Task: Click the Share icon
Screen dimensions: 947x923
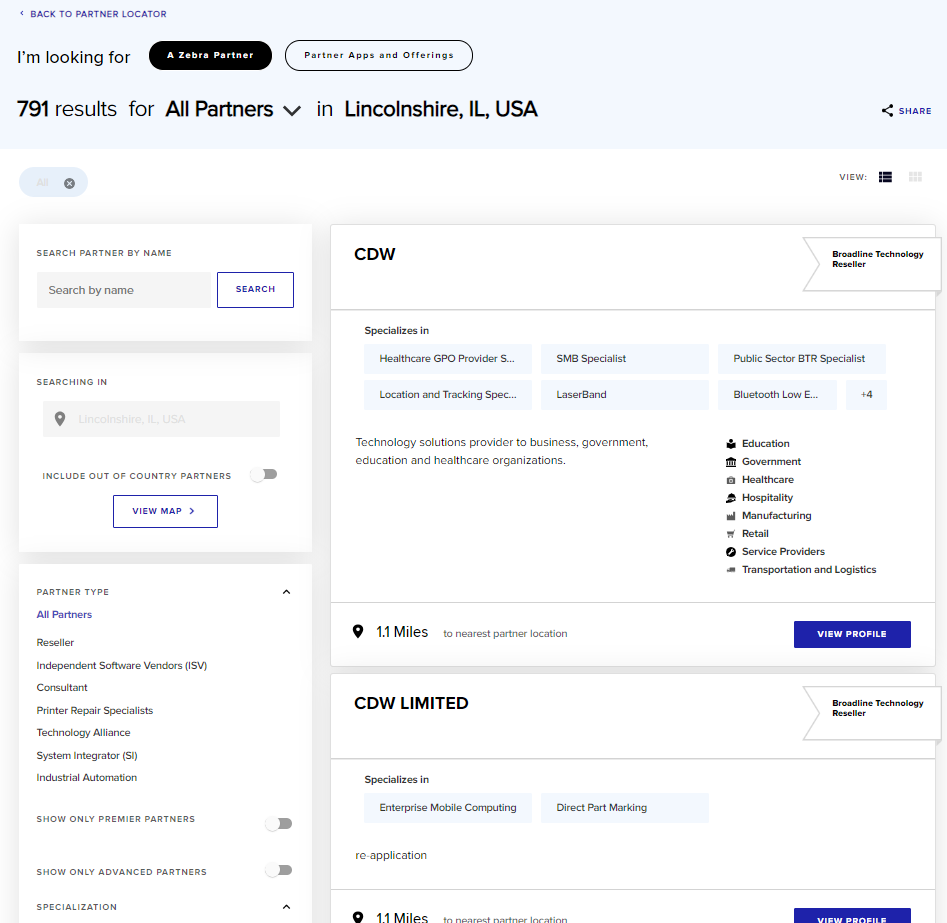Action: pyautogui.click(x=887, y=111)
